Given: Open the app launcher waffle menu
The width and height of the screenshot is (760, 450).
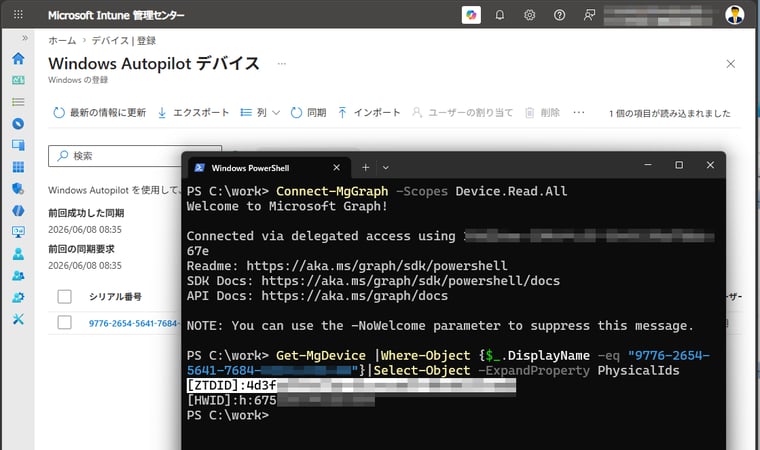Looking at the screenshot, I should pyautogui.click(x=18, y=15).
